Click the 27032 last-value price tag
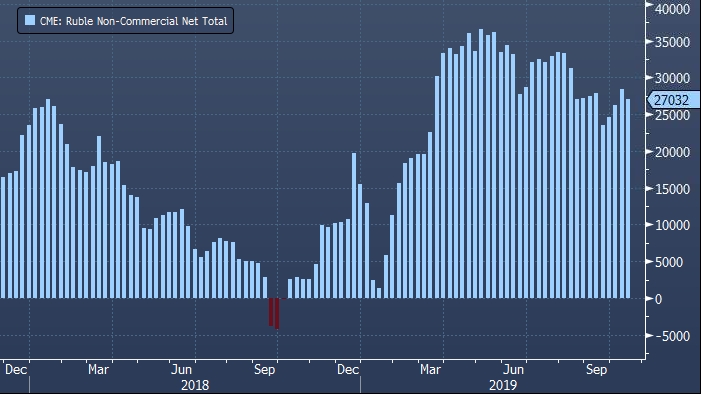This screenshot has width=701, height=395. (x=673, y=100)
